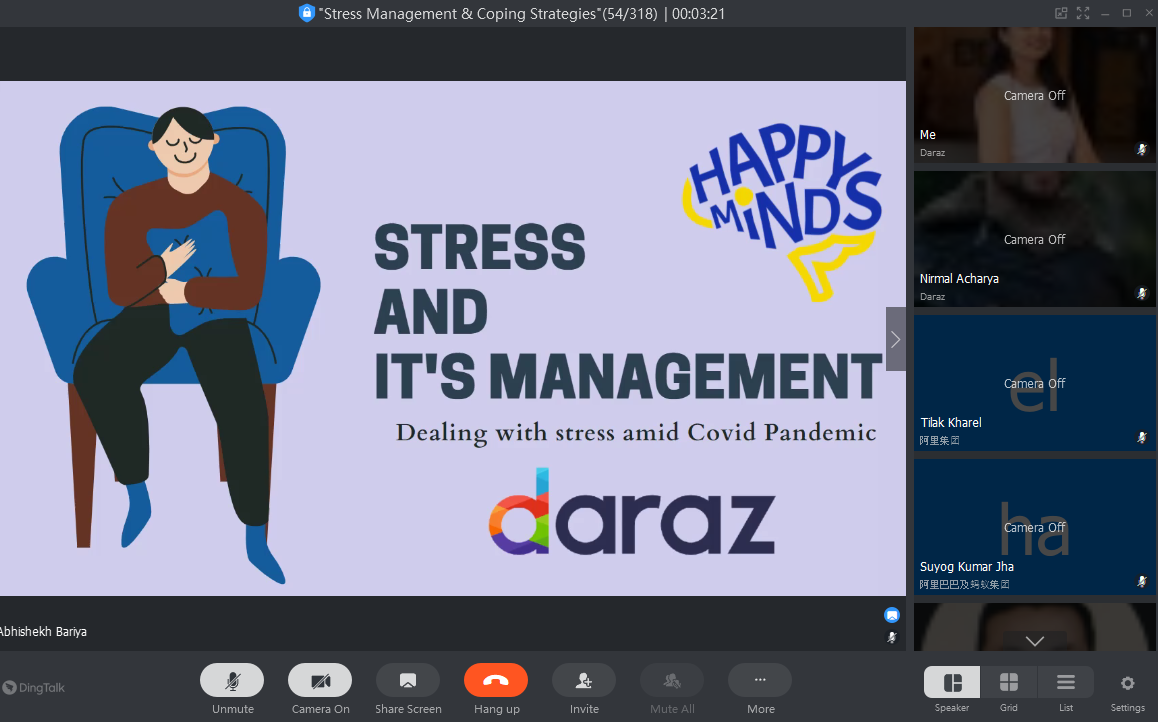Screen dimensions: 1158x722
Task: Unmute the microphone
Action: click(232, 680)
